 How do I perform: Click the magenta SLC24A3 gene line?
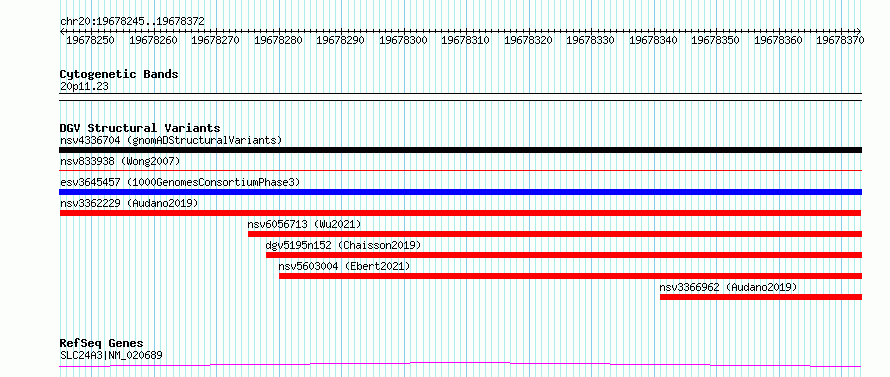tap(461, 365)
